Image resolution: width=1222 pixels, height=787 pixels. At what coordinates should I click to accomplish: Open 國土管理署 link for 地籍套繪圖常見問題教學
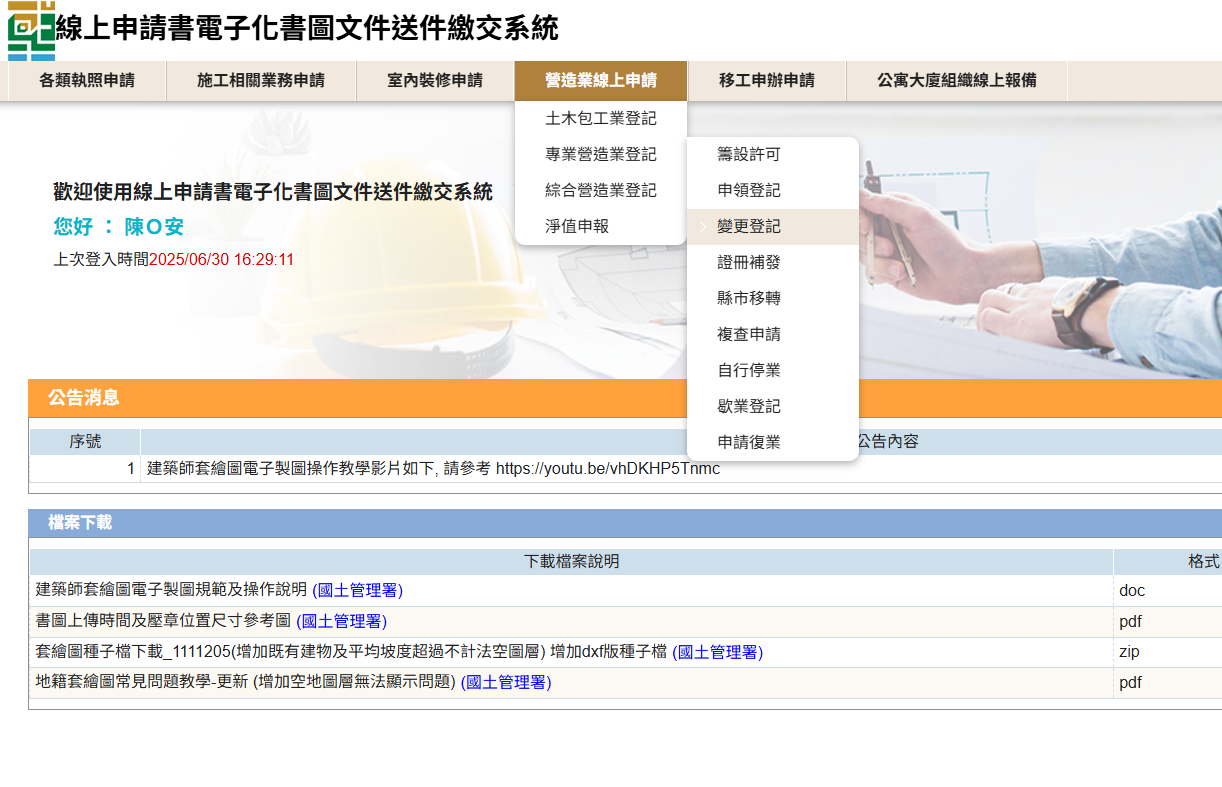click(505, 683)
